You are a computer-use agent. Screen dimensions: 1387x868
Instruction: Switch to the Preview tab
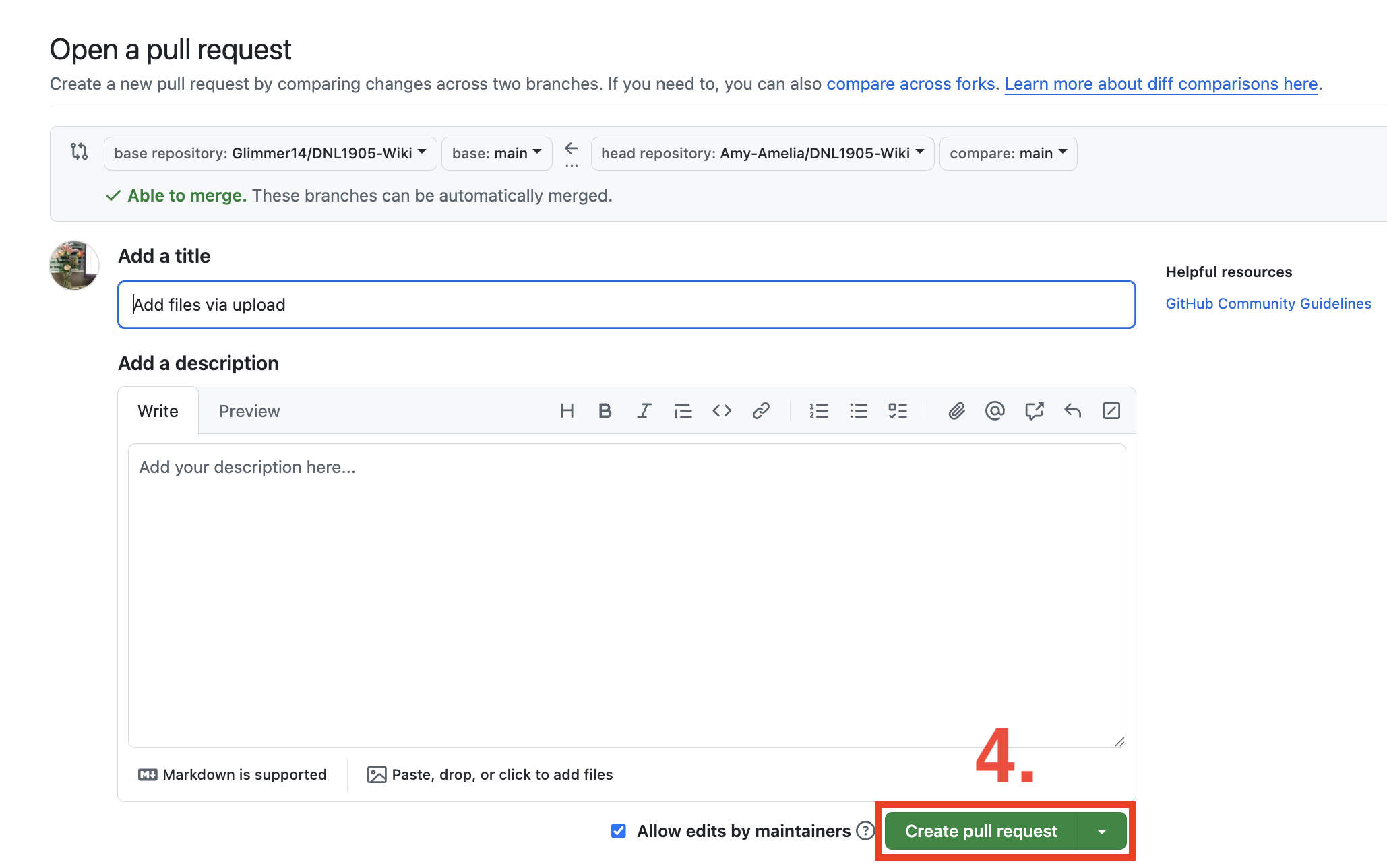pos(249,411)
